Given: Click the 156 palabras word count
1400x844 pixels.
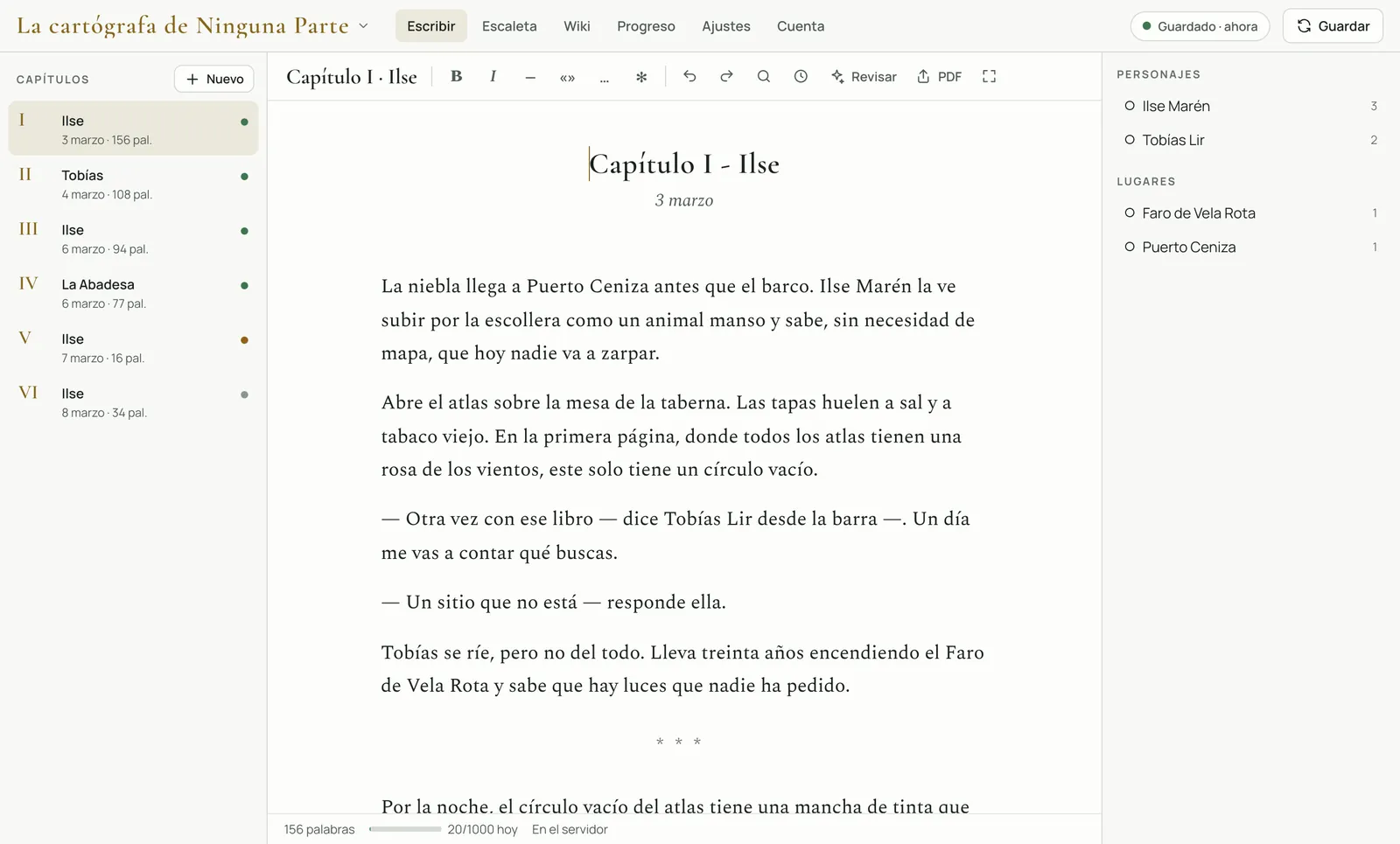Looking at the screenshot, I should [319, 829].
